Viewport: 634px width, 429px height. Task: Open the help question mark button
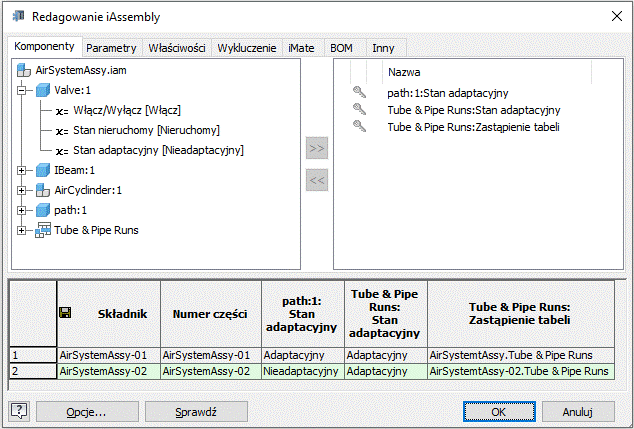click(19, 412)
